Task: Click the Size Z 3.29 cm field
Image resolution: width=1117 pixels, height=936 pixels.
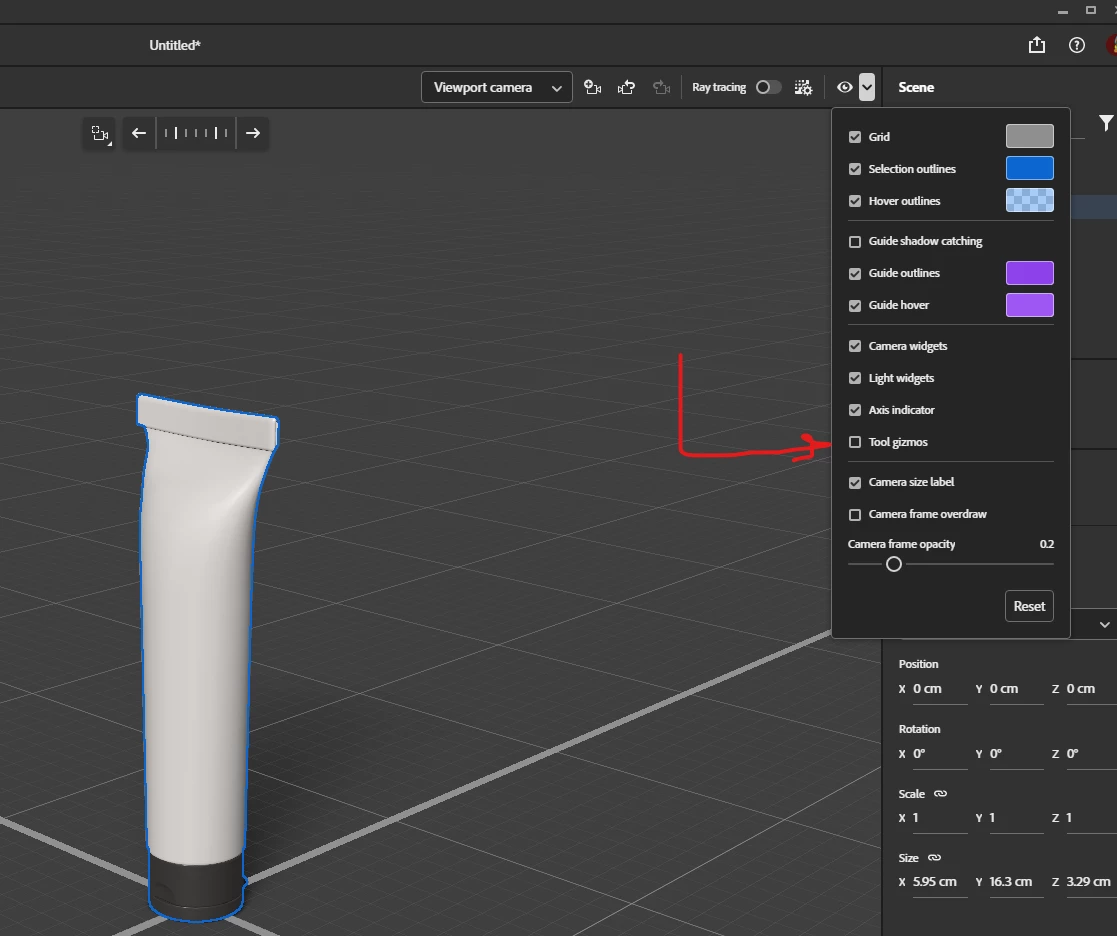Action: point(1090,882)
